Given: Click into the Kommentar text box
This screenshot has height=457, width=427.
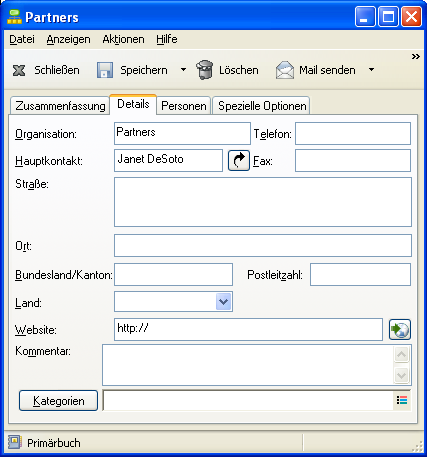Looking at the screenshot, I should coord(248,365).
